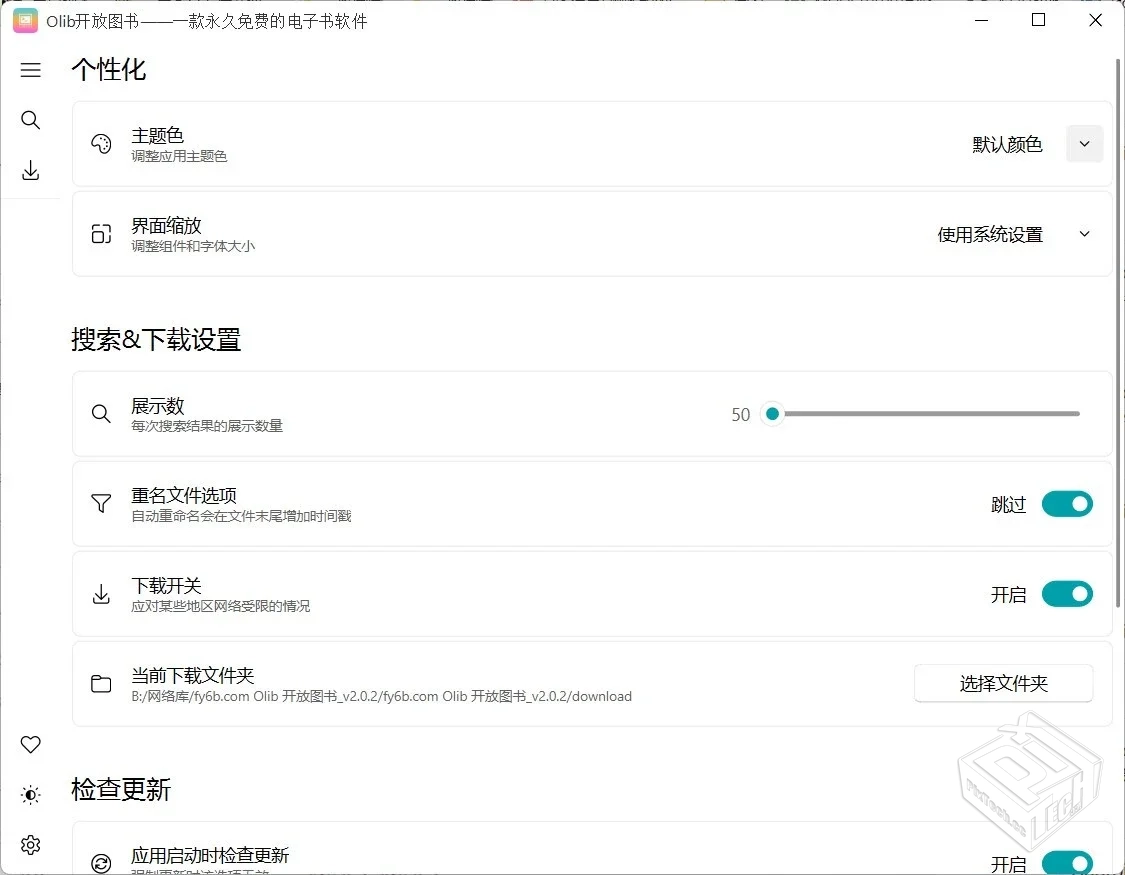
Task: Open settings via the gear icon
Action: [x=30, y=844]
